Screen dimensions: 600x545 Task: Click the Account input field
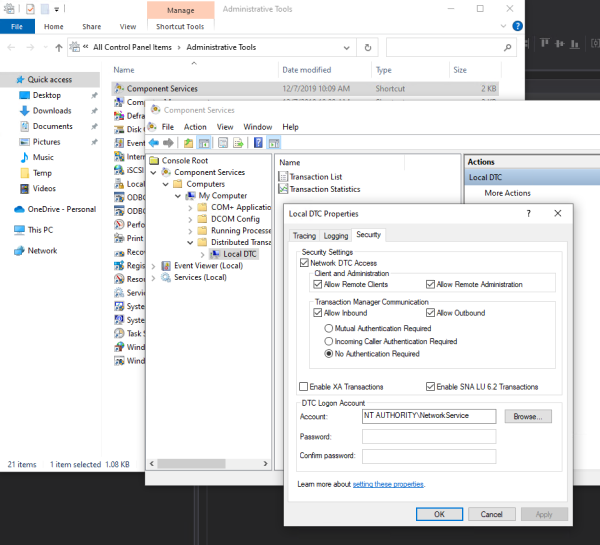[x=429, y=416]
